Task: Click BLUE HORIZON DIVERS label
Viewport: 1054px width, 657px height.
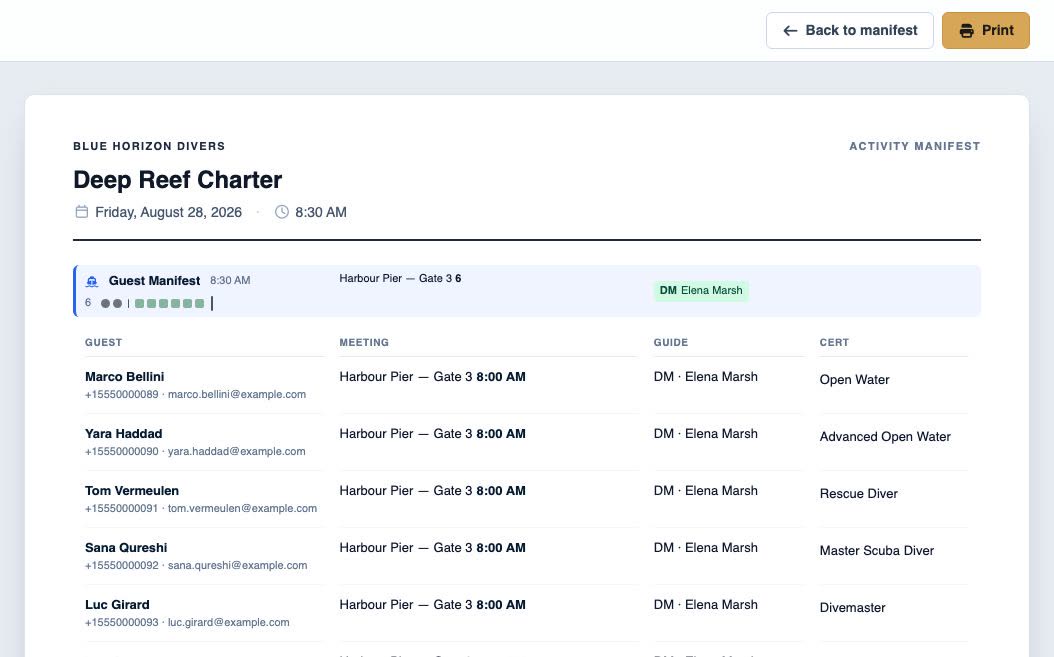Action: [x=149, y=146]
